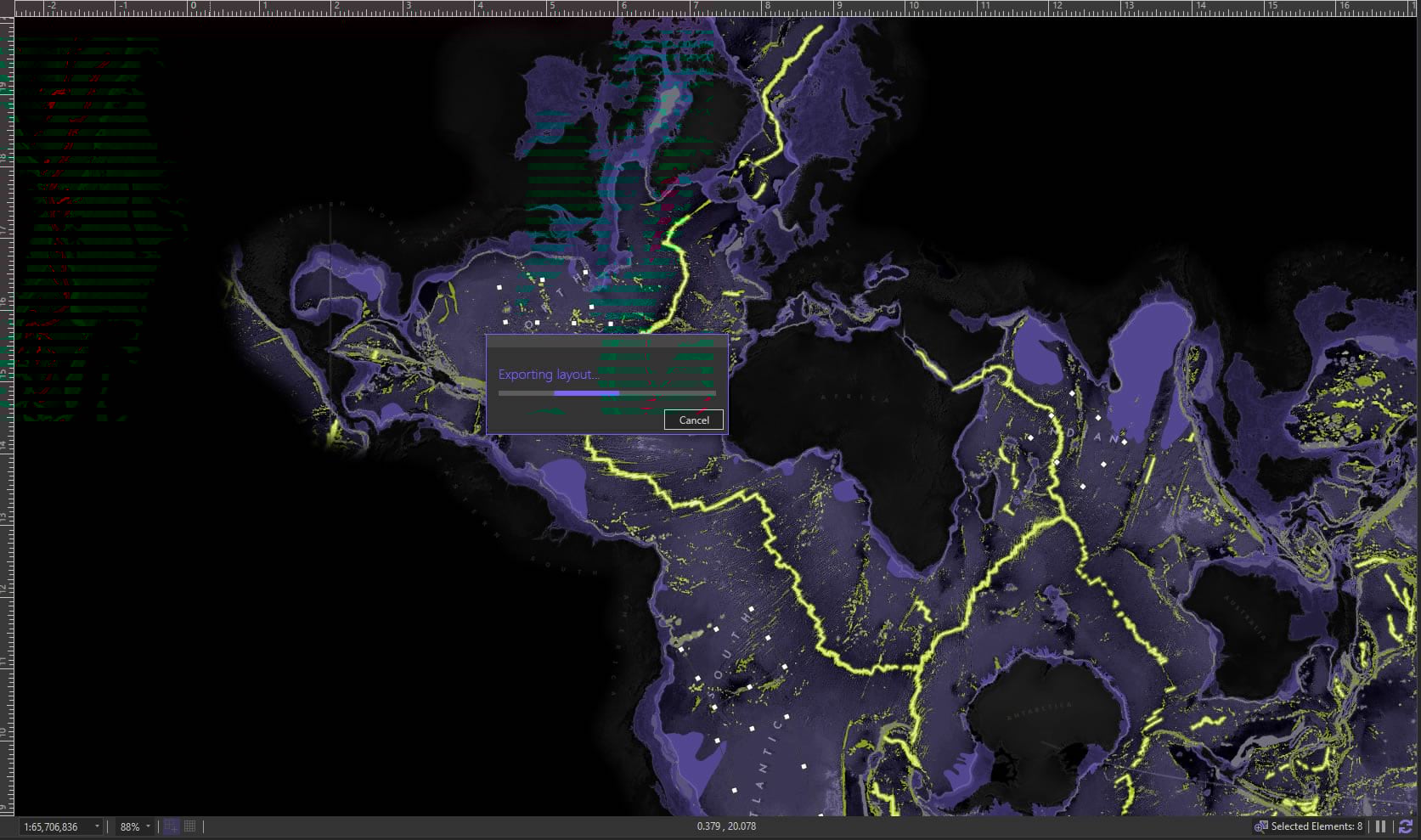Click the Exporting layout... dialog text
This screenshot has height=840, width=1421.
(x=548, y=375)
